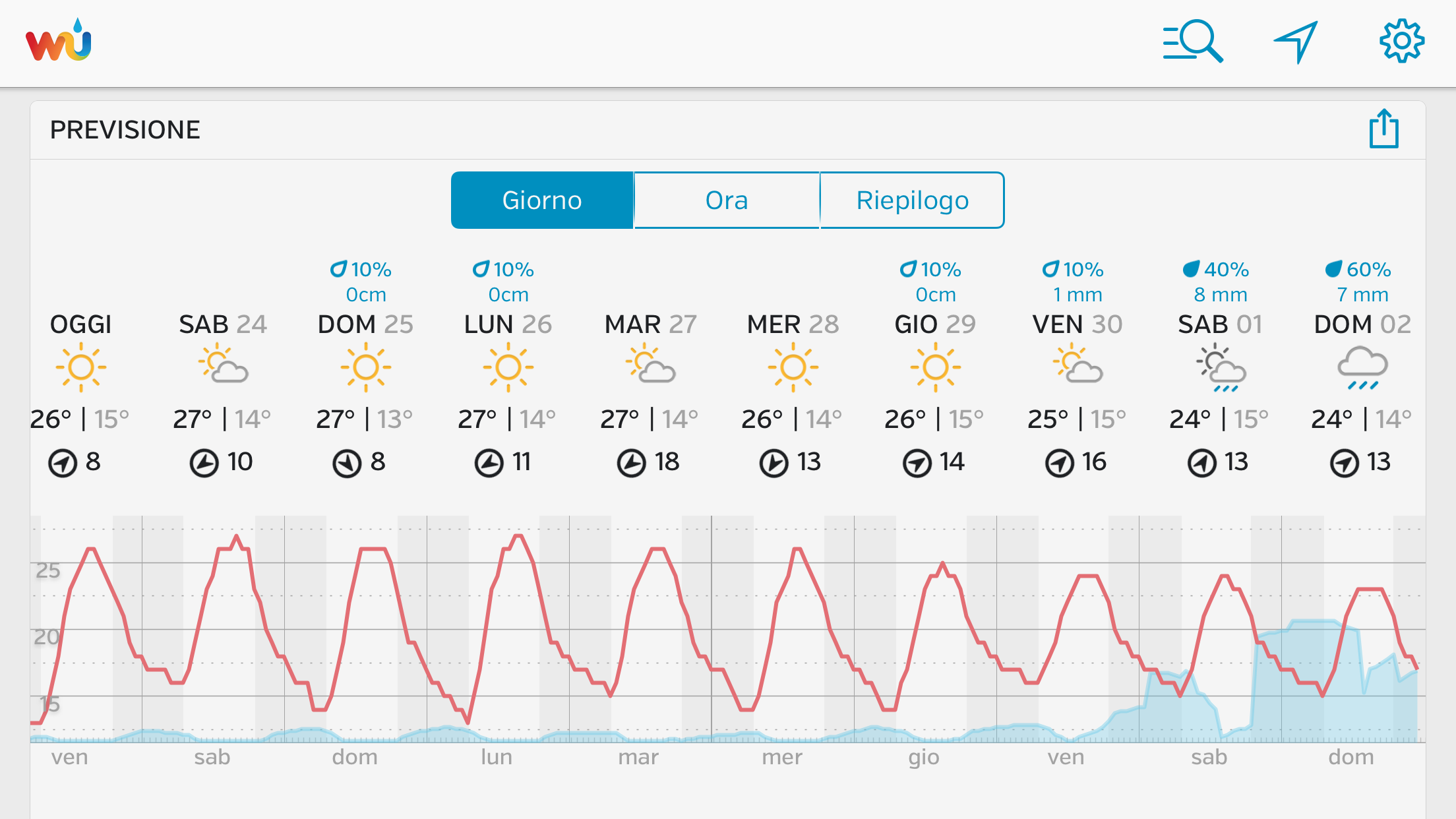This screenshot has height=819, width=1456.
Task: Share the forecast using the share icon
Action: coord(1383,129)
